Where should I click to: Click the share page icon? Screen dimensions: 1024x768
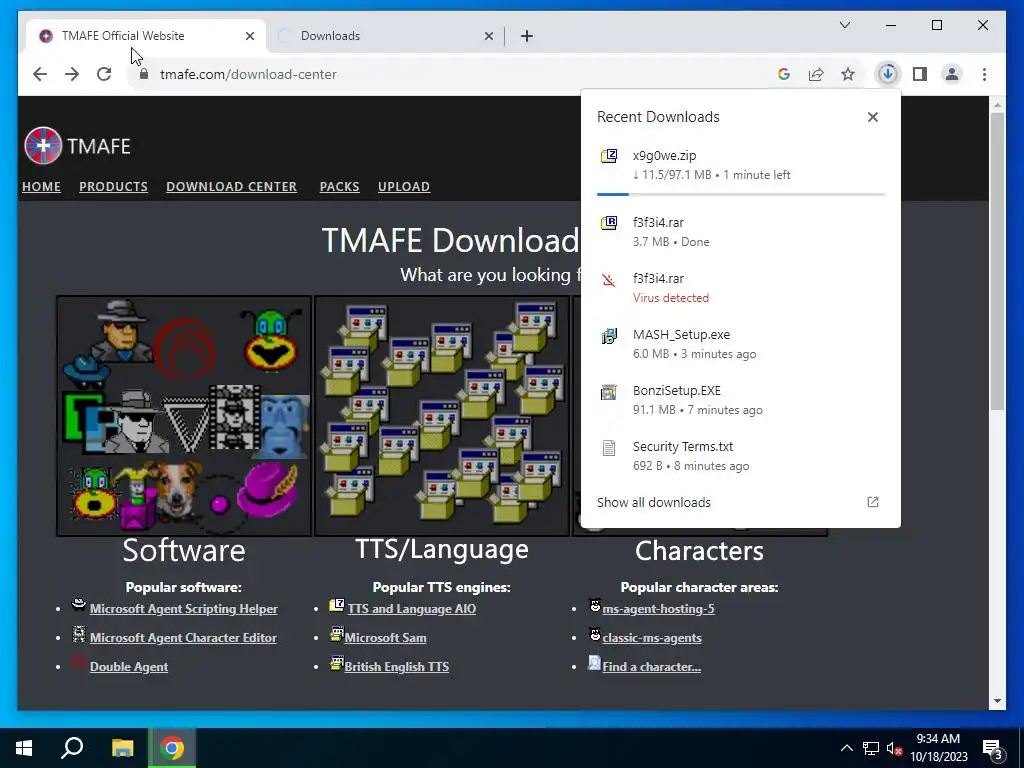click(x=816, y=74)
